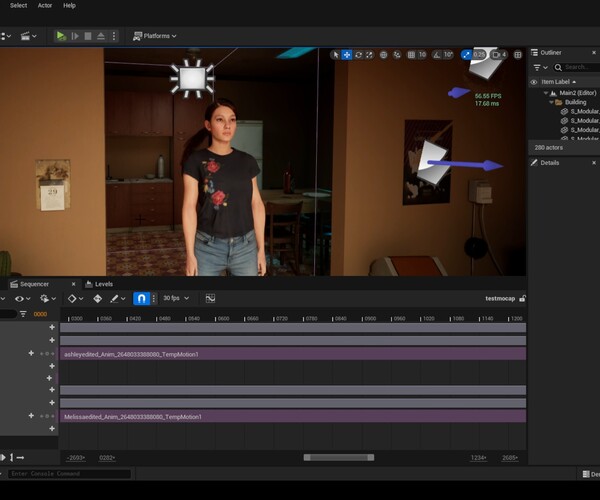600x500 pixels.
Task: Open snap options three-dot menu beside magnet
Action: pyautogui.click(x=154, y=298)
